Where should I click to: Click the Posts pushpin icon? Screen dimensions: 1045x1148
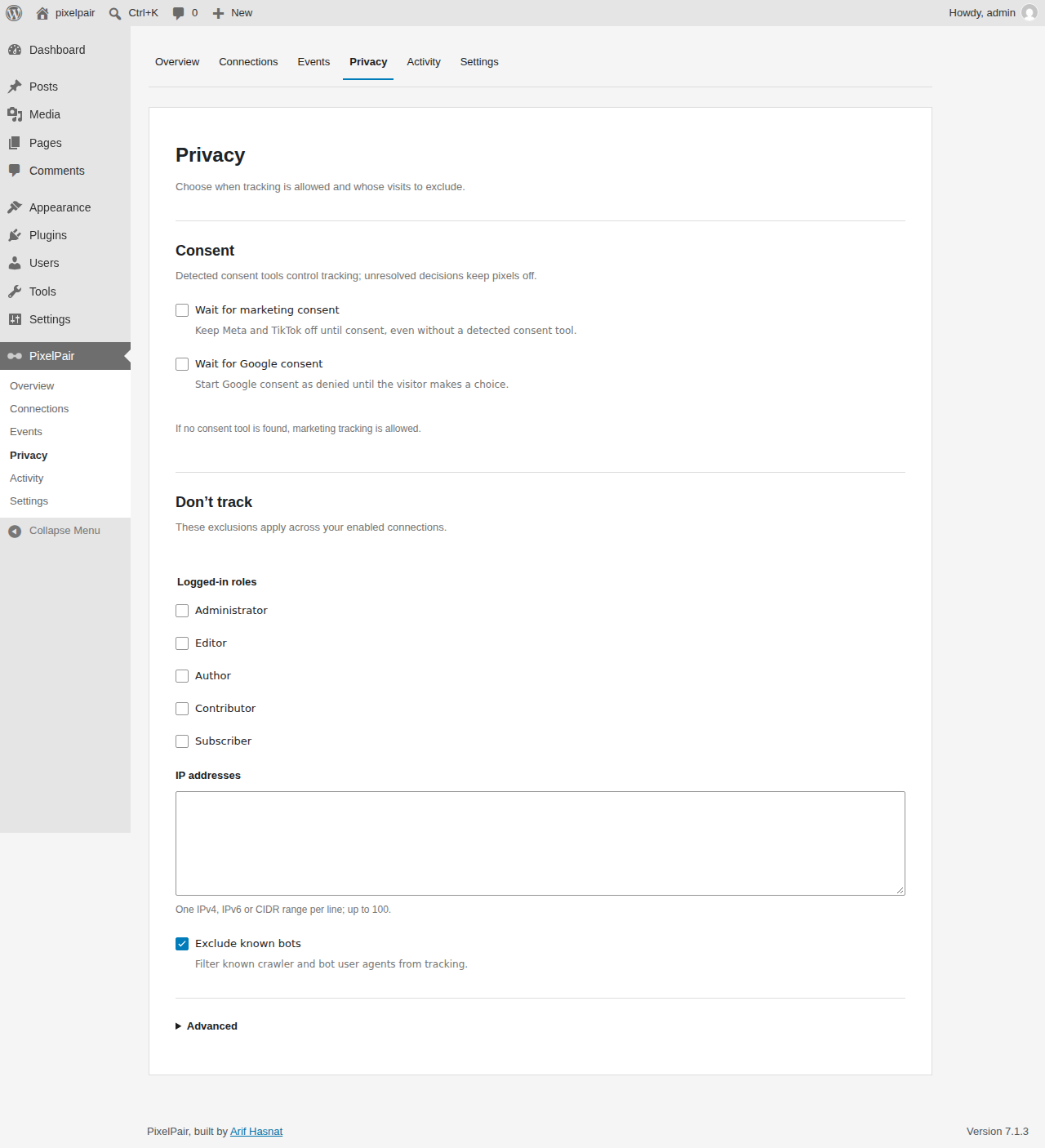tap(15, 87)
